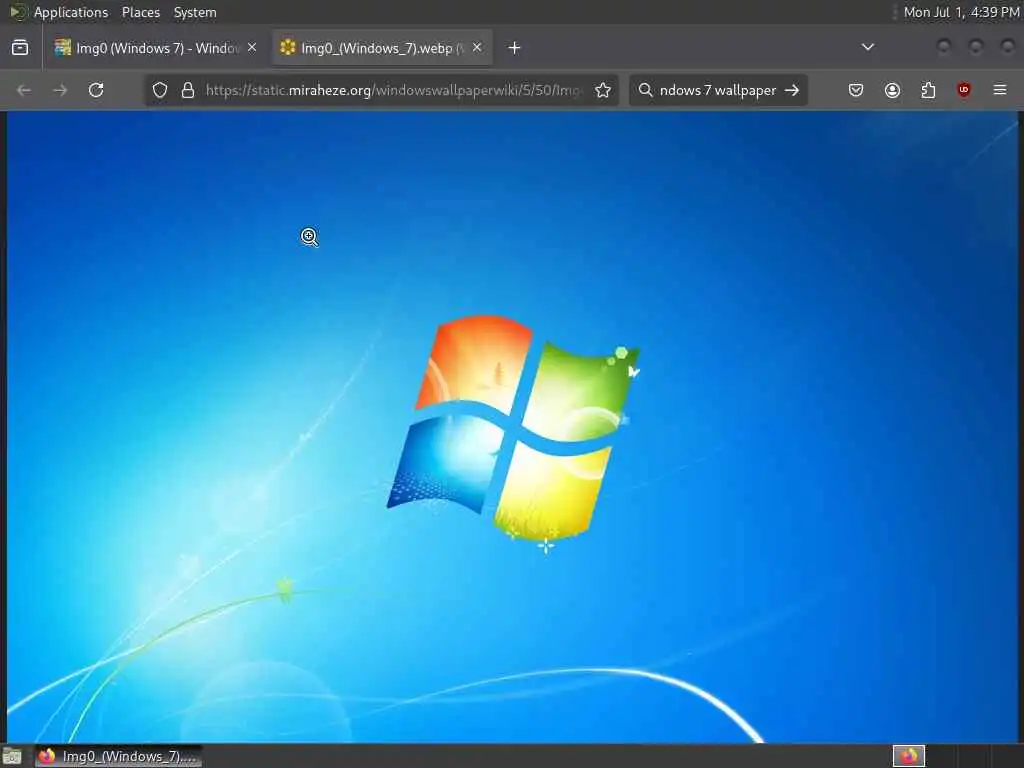Open the Applications menu

(71, 12)
